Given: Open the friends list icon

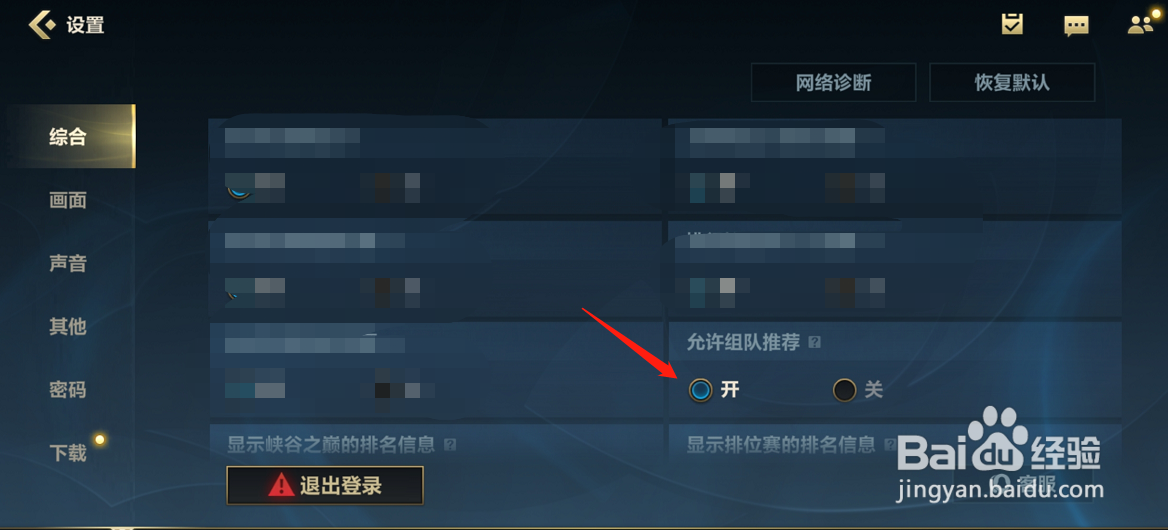Looking at the screenshot, I should (x=1140, y=25).
